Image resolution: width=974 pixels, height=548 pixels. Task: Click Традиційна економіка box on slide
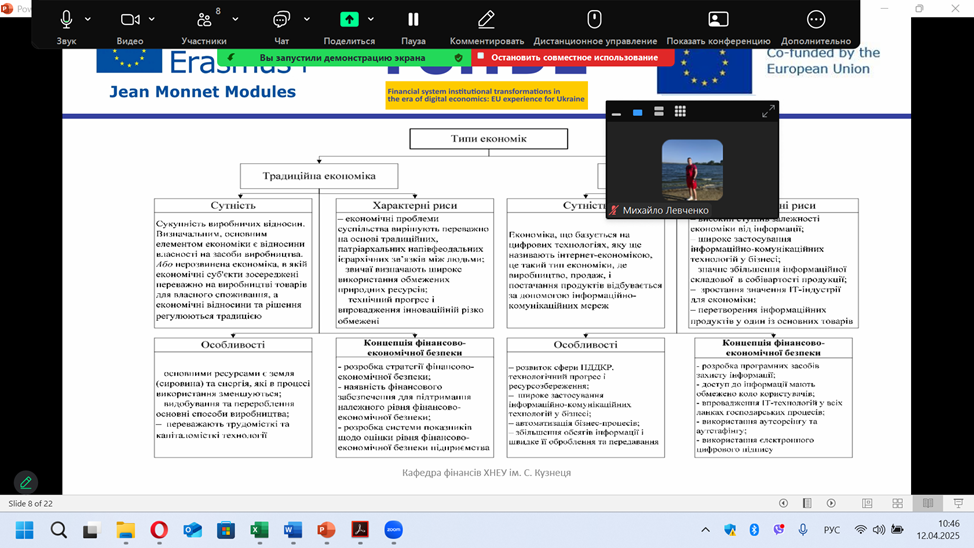[x=319, y=176]
